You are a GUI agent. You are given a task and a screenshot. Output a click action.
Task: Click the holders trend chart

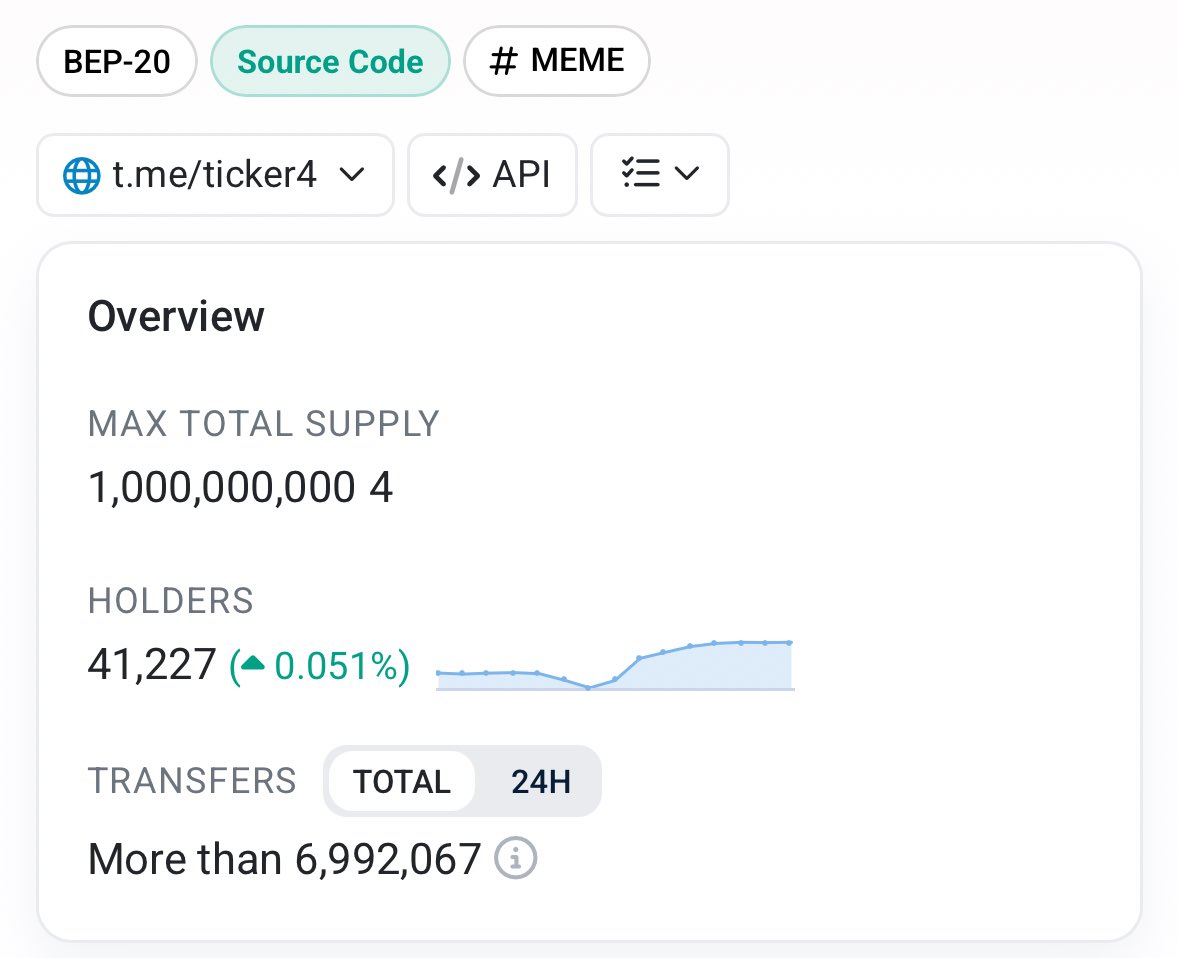[614, 665]
